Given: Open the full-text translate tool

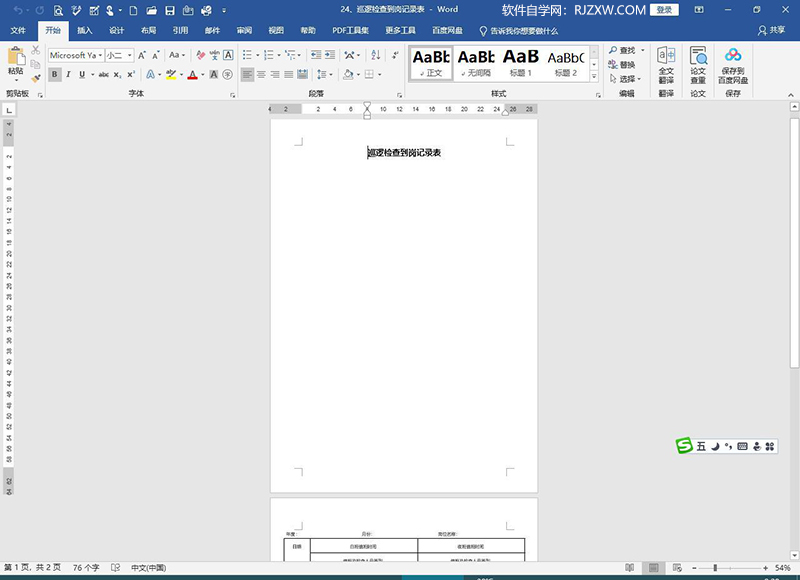Looking at the screenshot, I should point(666,66).
